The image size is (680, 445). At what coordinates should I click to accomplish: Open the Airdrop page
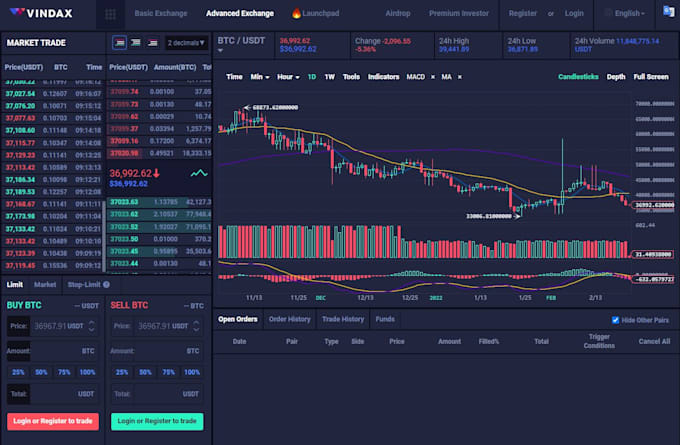click(398, 13)
